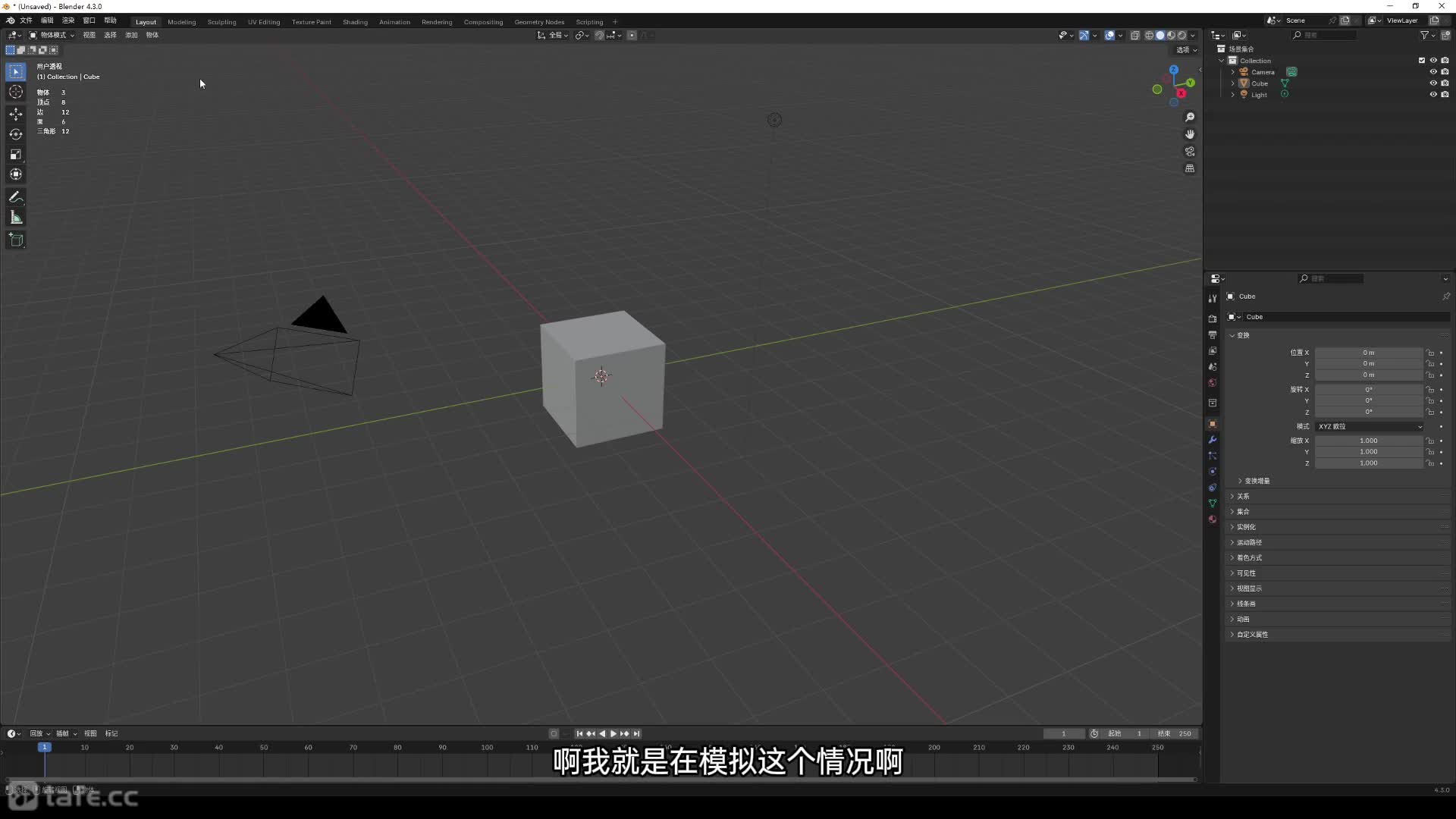Switch to wireframe viewport shading

1150,35
